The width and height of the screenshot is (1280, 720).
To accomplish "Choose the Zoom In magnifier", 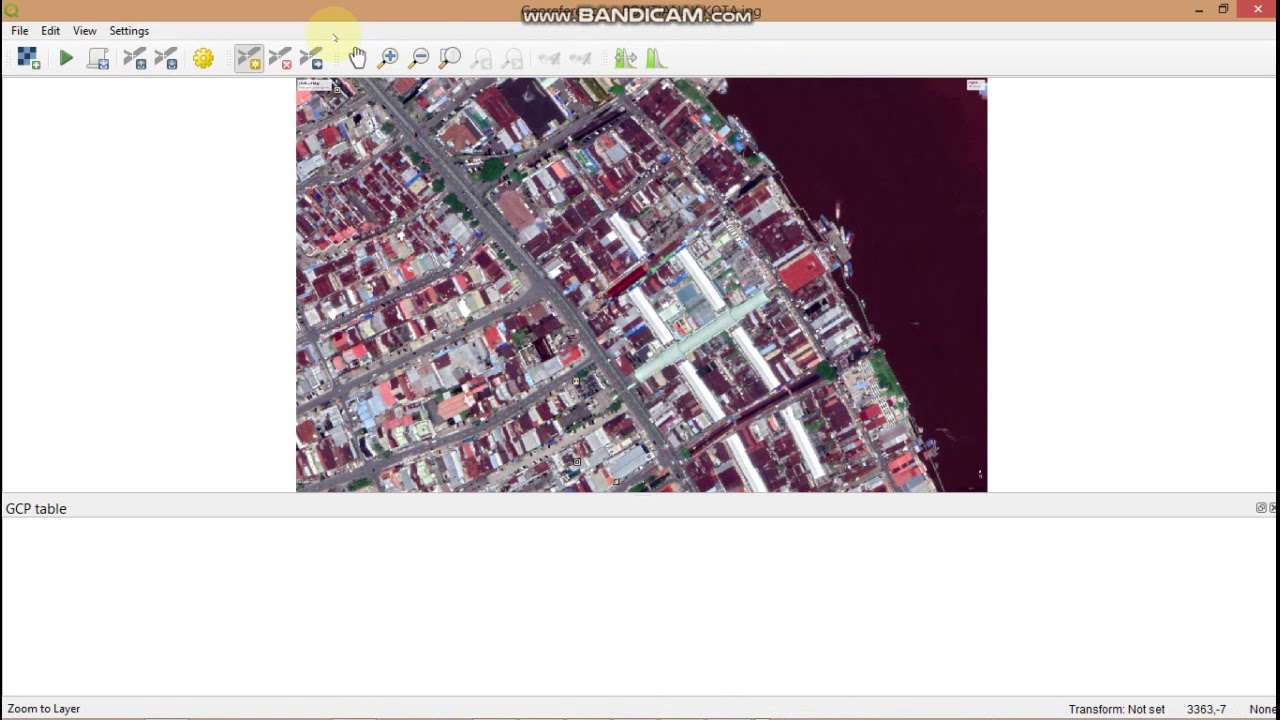I will click(x=388, y=59).
